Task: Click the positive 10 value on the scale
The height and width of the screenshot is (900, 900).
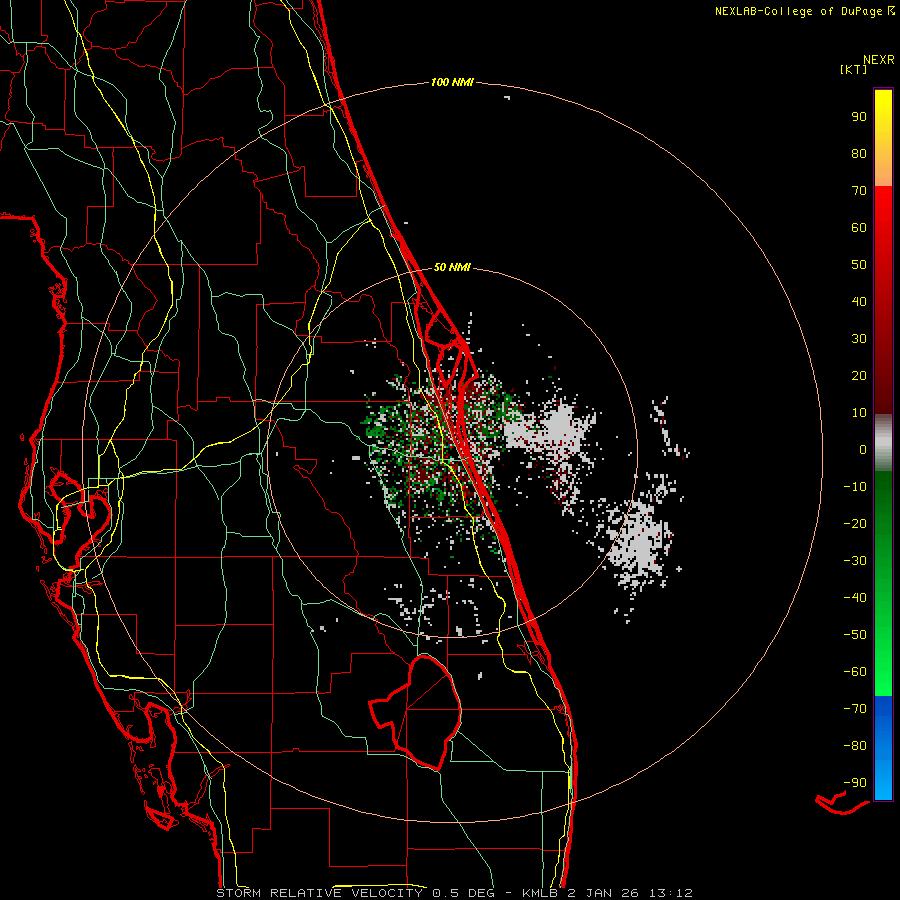Action: point(859,413)
